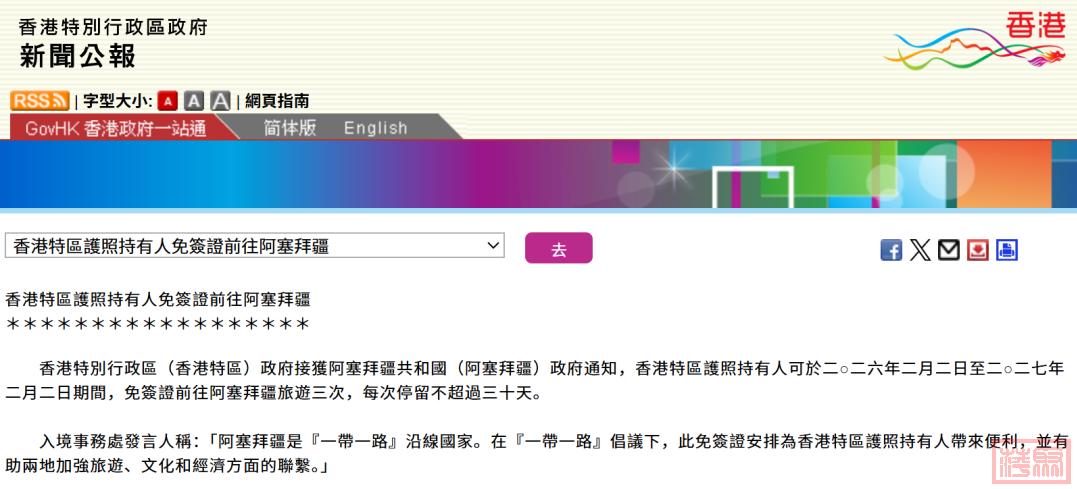Select the small red font size A
1077x489 pixels.
pyautogui.click(x=168, y=101)
